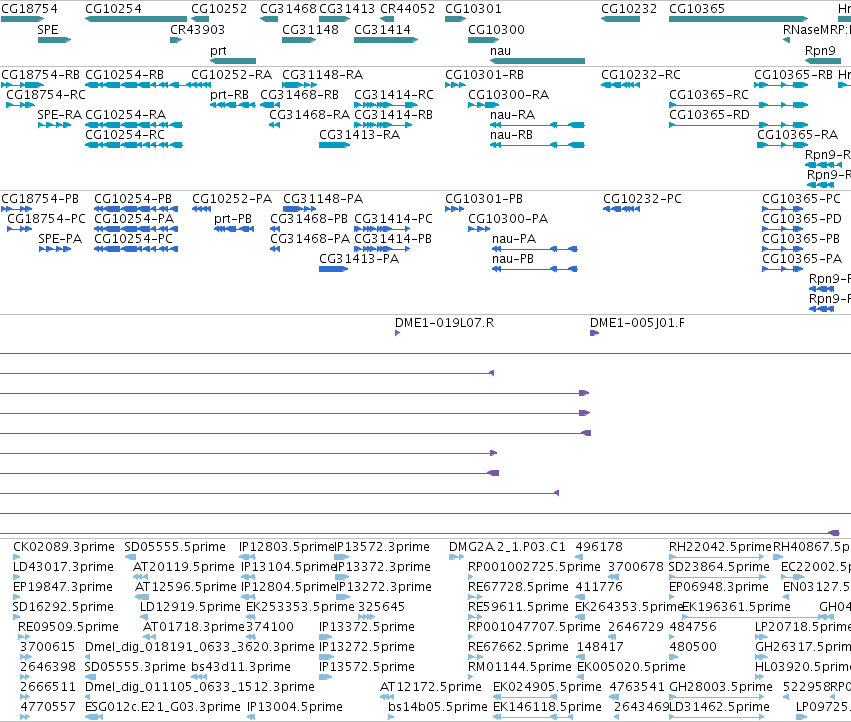Click the CG18754-PB protein label

coord(40,199)
